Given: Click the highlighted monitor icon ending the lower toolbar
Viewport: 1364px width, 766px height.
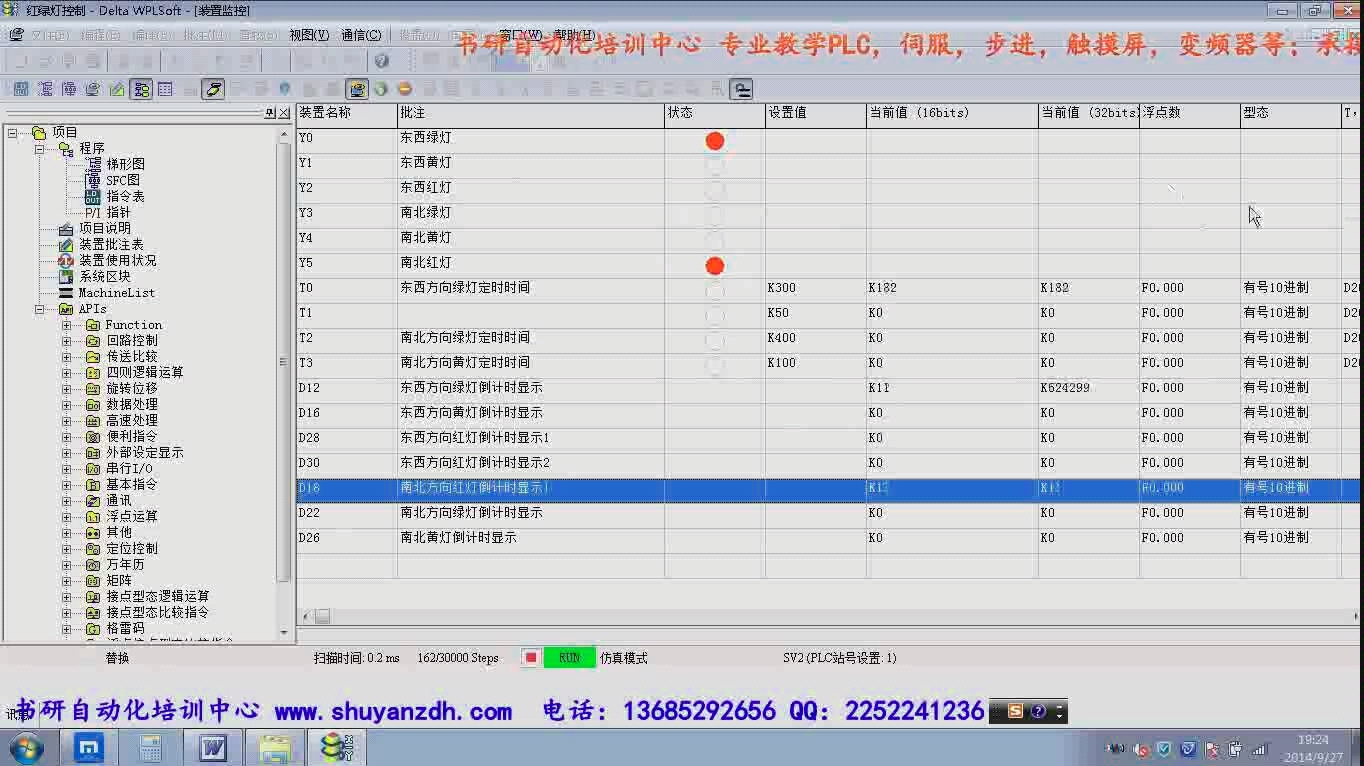Looking at the screenshot, I should point(741,89).
